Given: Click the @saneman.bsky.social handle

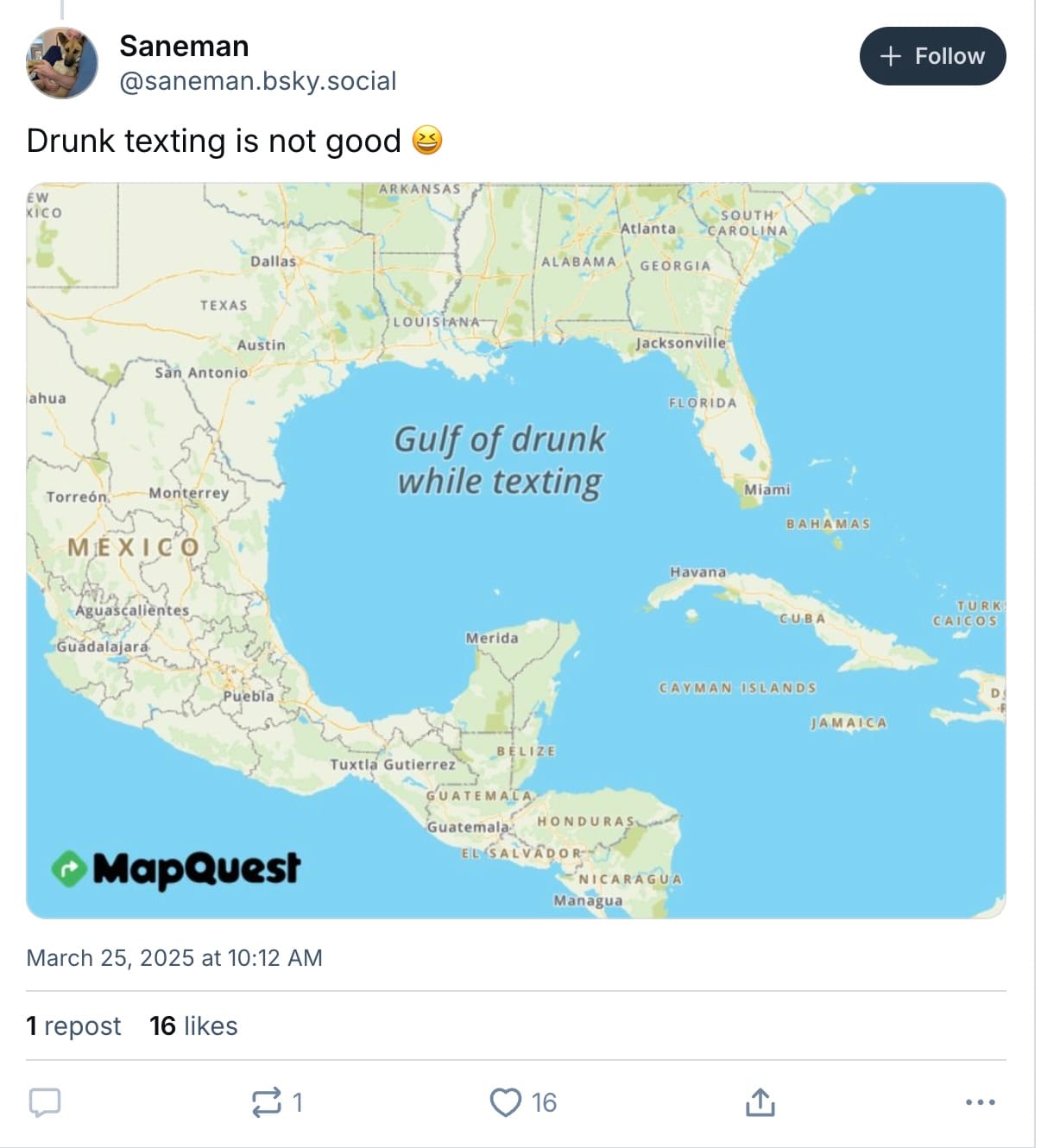Looking at the screenshot, I should 257,81.
